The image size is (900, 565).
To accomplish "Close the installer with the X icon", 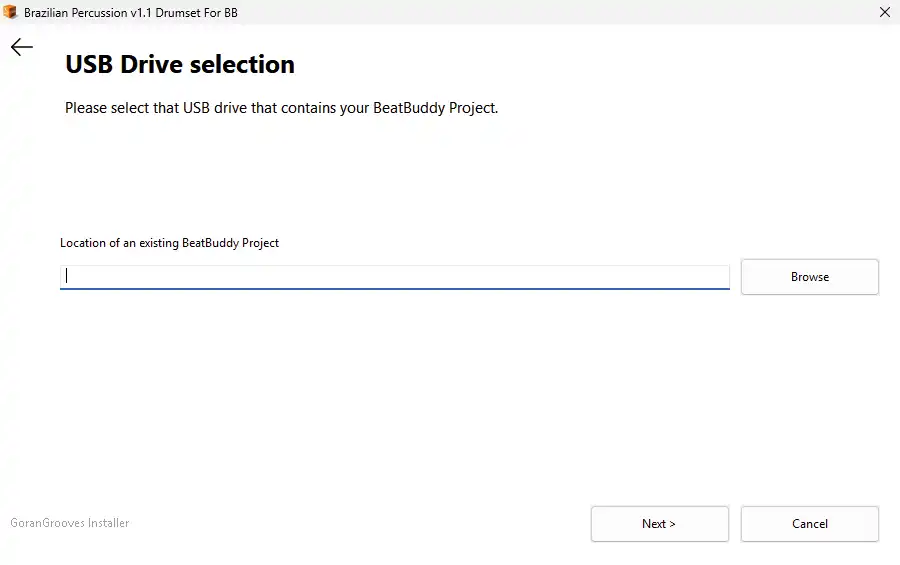I will (x=885, y=12).
